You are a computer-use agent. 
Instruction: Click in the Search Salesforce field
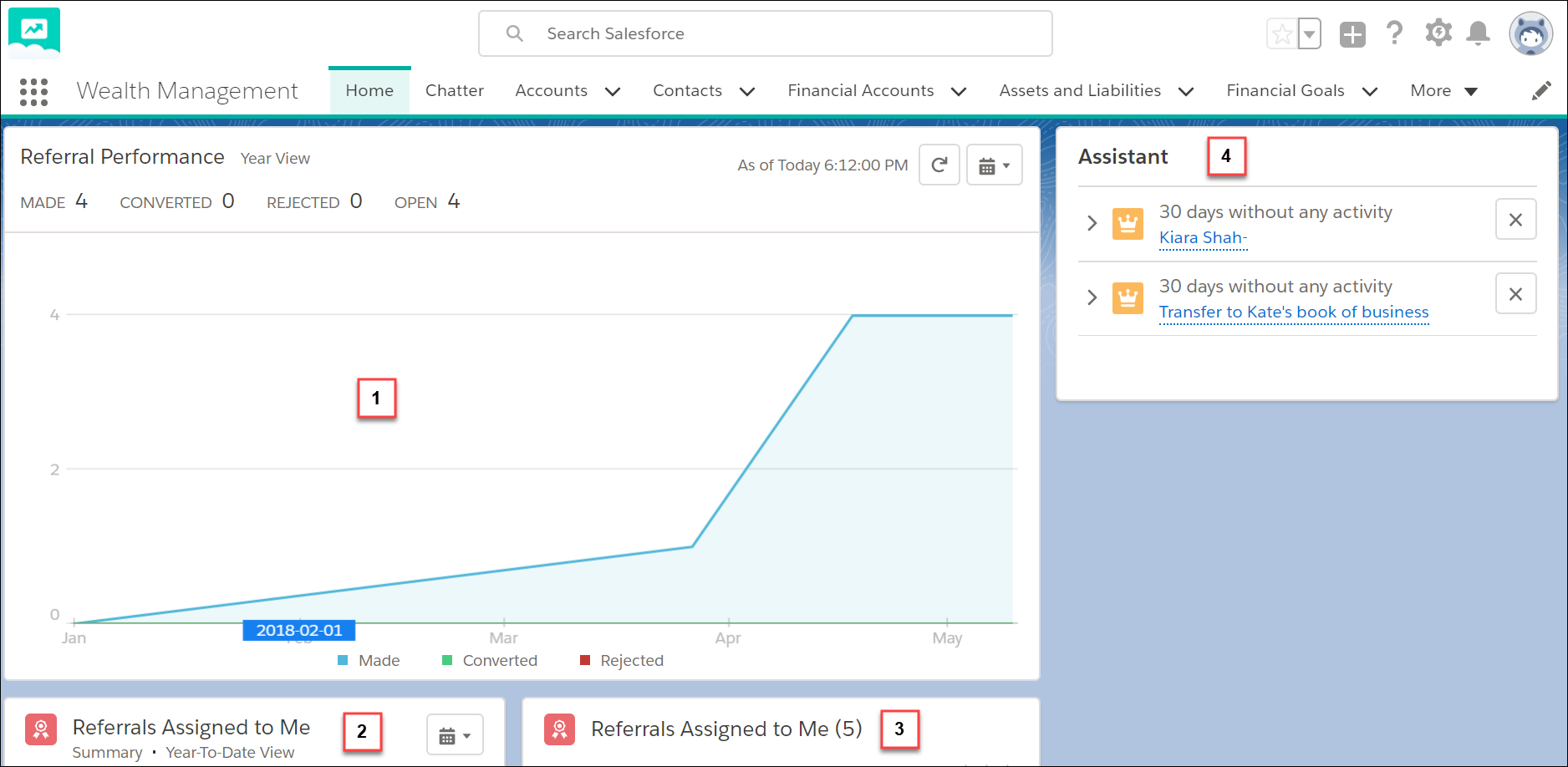point(766,33)
